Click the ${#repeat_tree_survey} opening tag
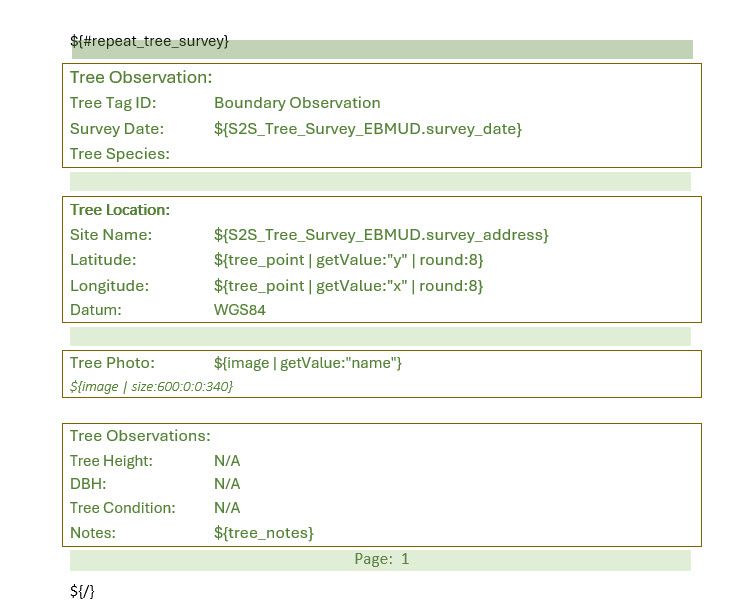Image resolution: width=737 pixels, height=601 pixels. [x=149, y=41]
